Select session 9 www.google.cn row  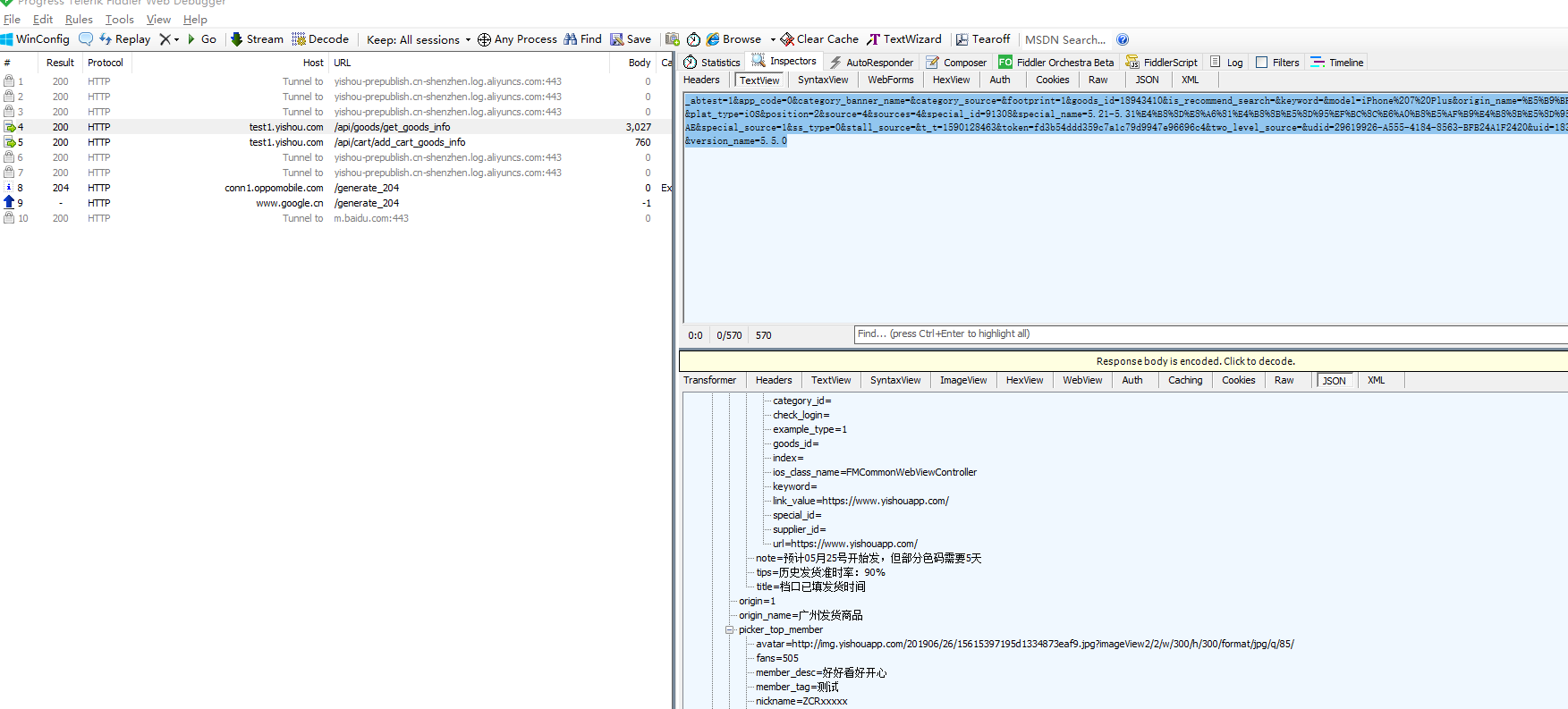[x=336, y=203]
